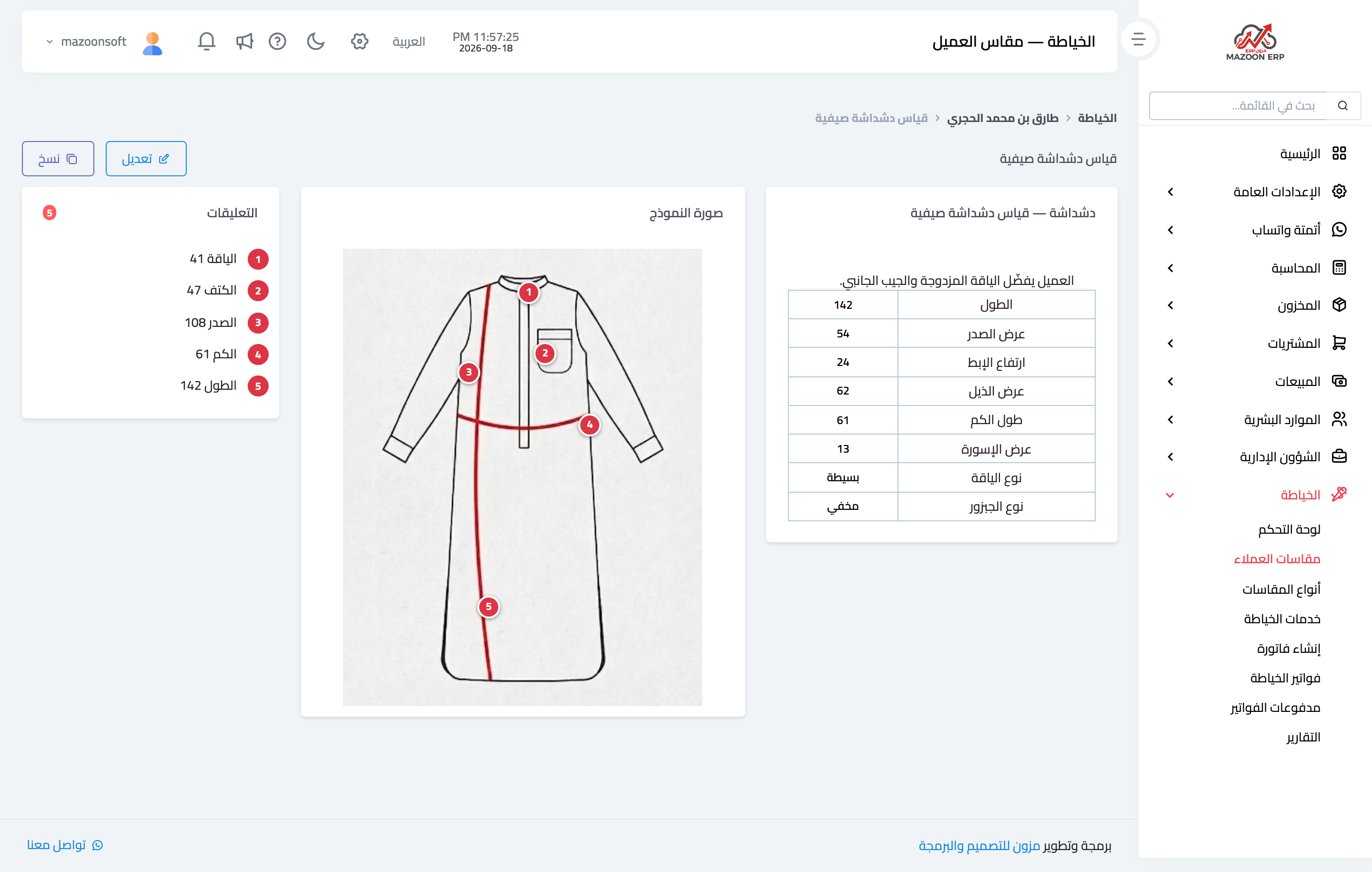The height and width of the screenshot is (872, 1372).
Task: Open مدفوعات الفواتير submenu item
Action: coord(1275,707)
